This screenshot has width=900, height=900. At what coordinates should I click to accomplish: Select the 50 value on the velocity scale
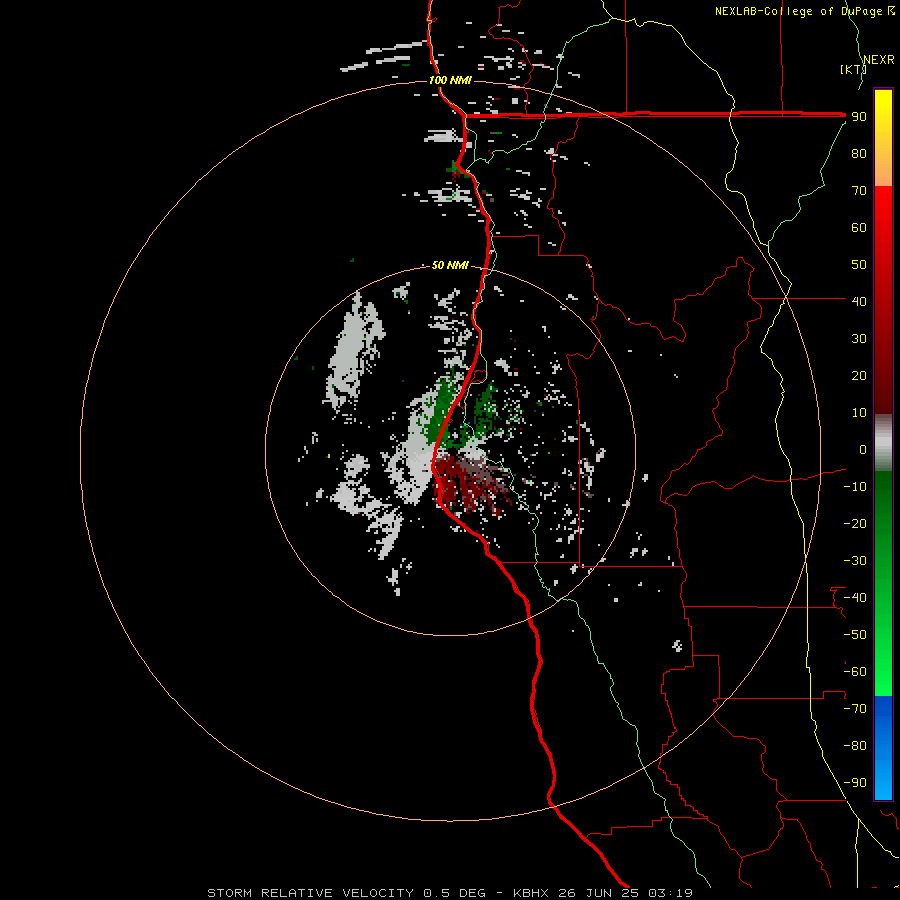pyautogui.click(x=859, y=265)
